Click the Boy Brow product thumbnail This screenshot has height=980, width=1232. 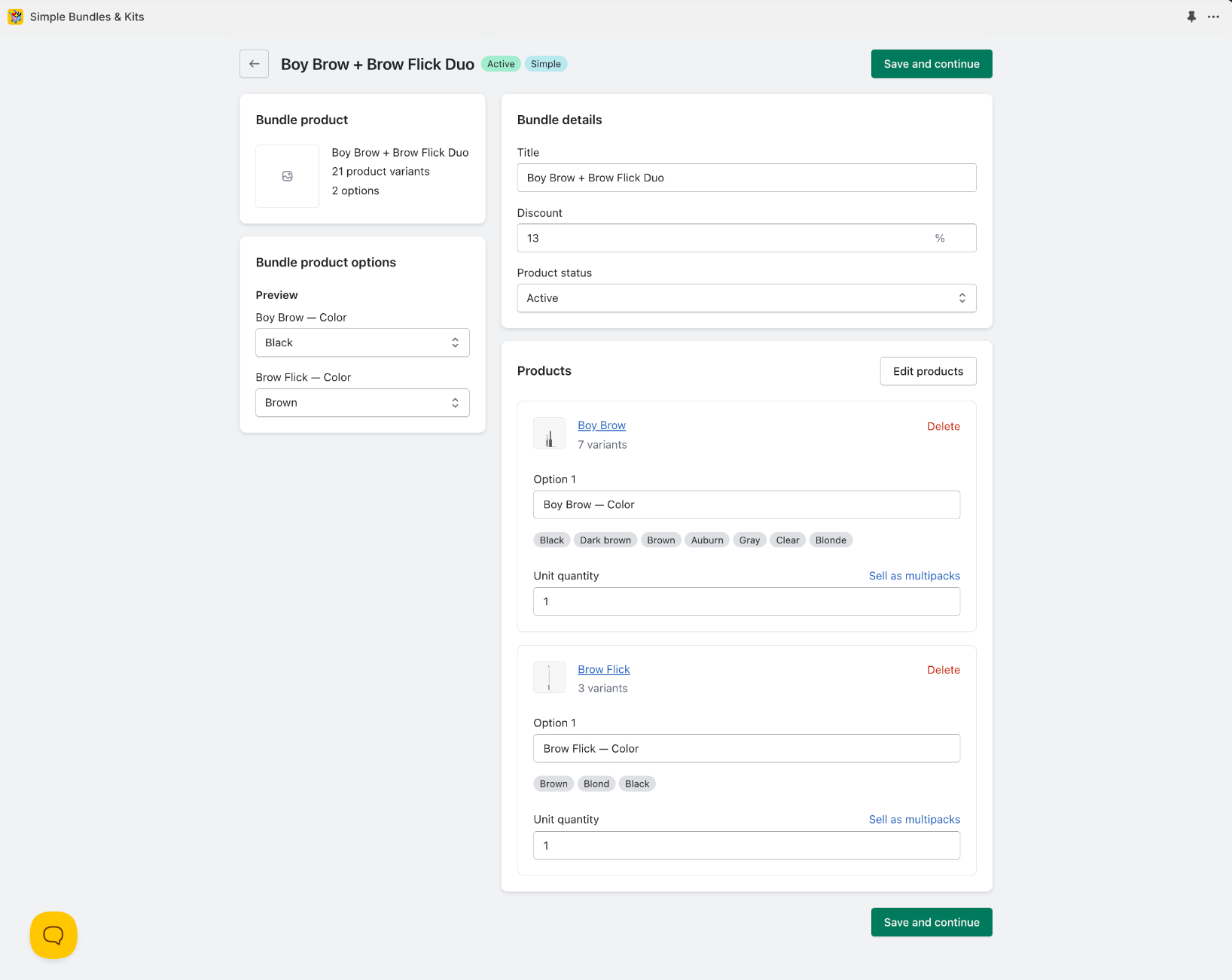coord(549,434)
